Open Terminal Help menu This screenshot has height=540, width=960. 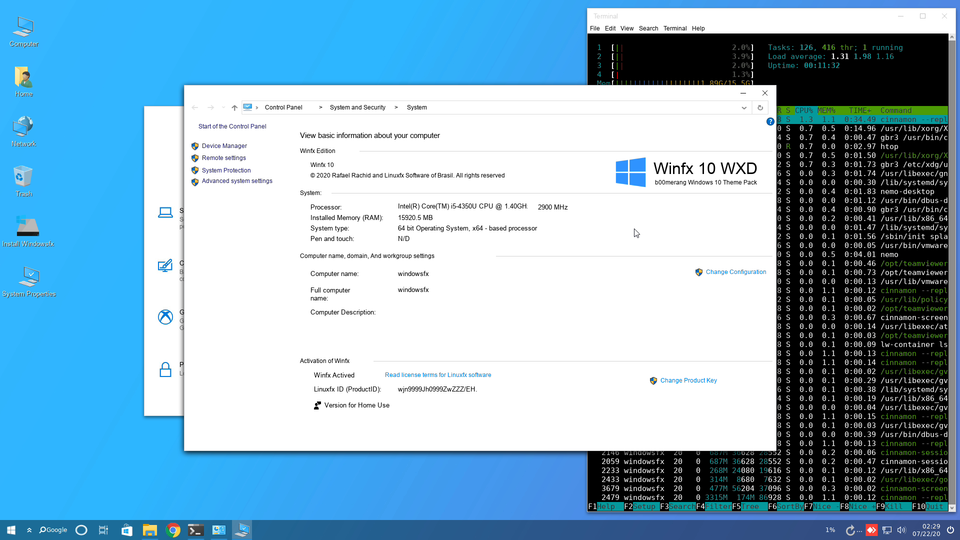tap(698, 28)
